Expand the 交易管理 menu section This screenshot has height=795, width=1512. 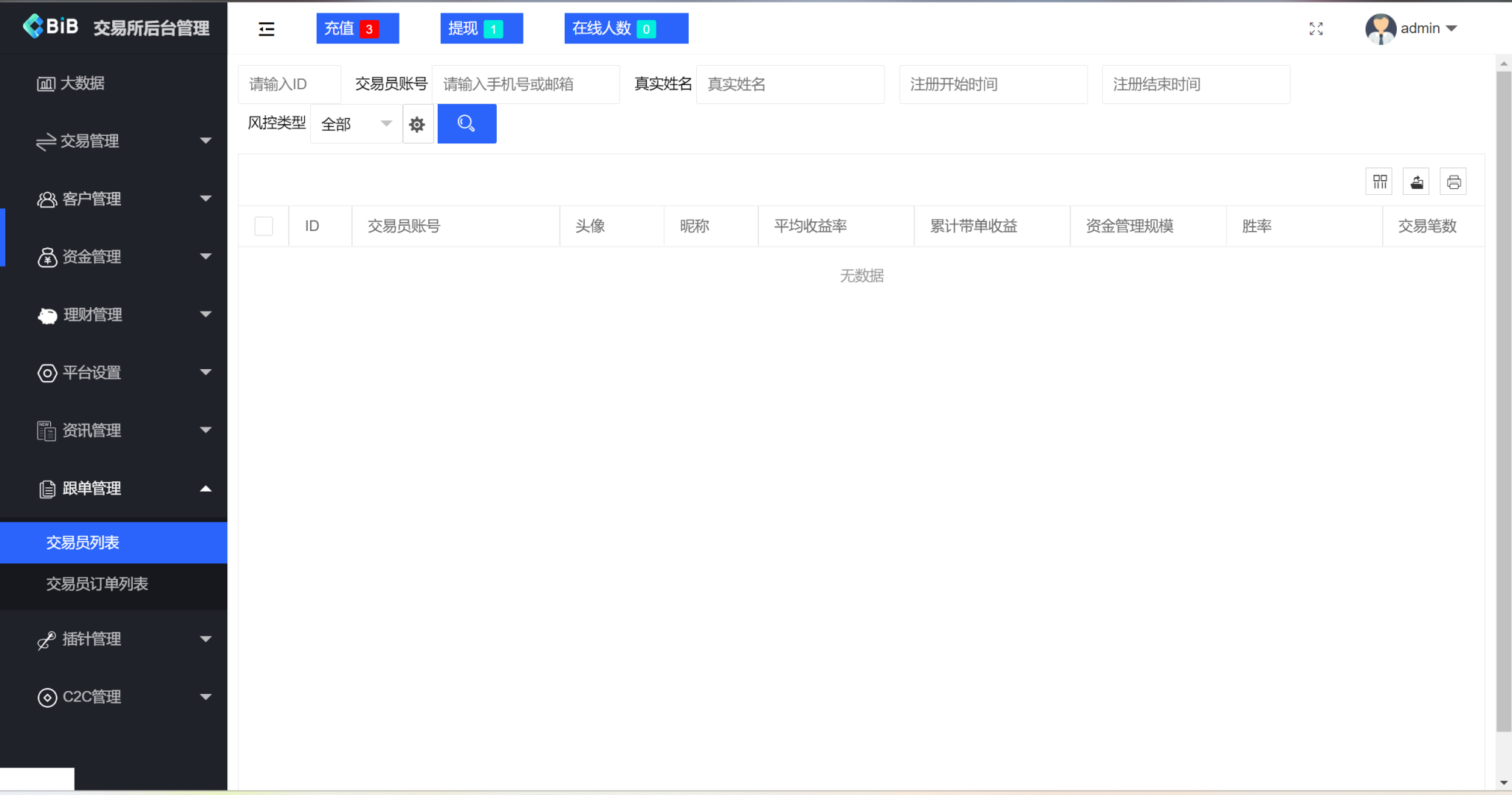(x=114, y=141)
